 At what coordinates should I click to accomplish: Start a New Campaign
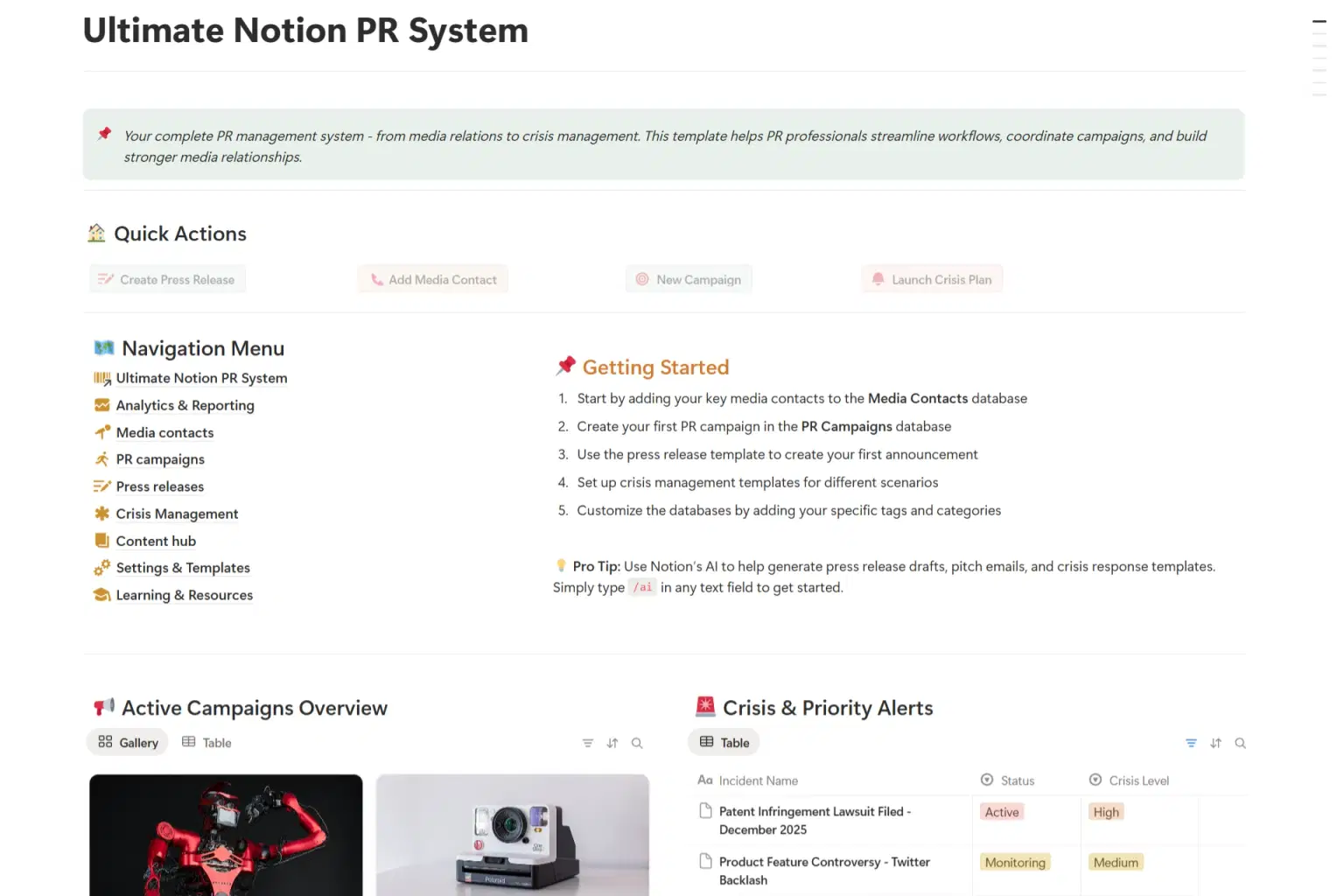pyautogui.click(x=689, y=279)
